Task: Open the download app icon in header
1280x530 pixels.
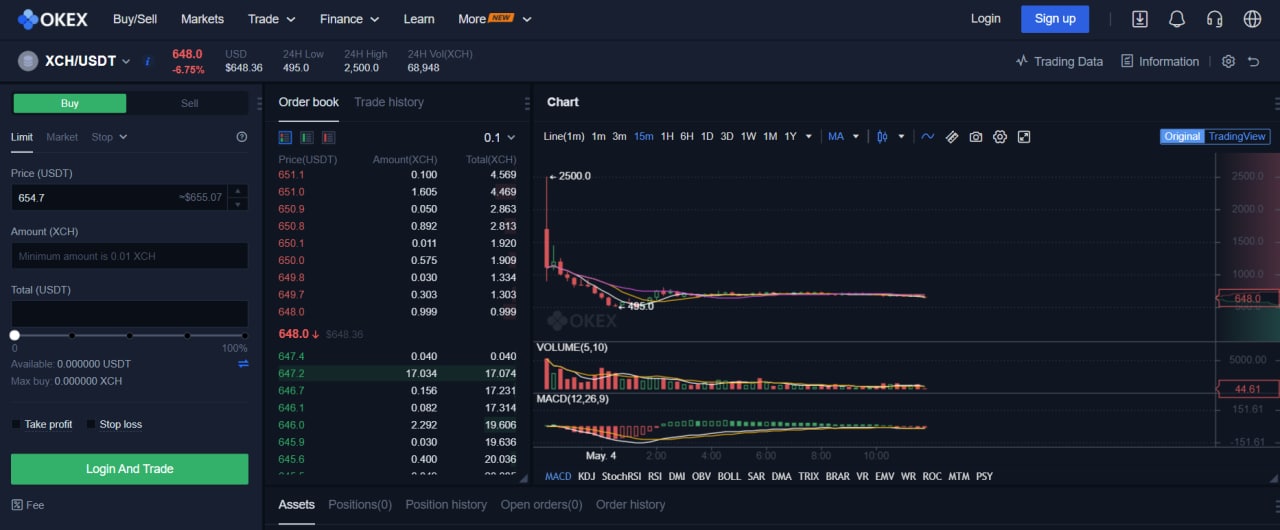Action: click(1140, 19)
